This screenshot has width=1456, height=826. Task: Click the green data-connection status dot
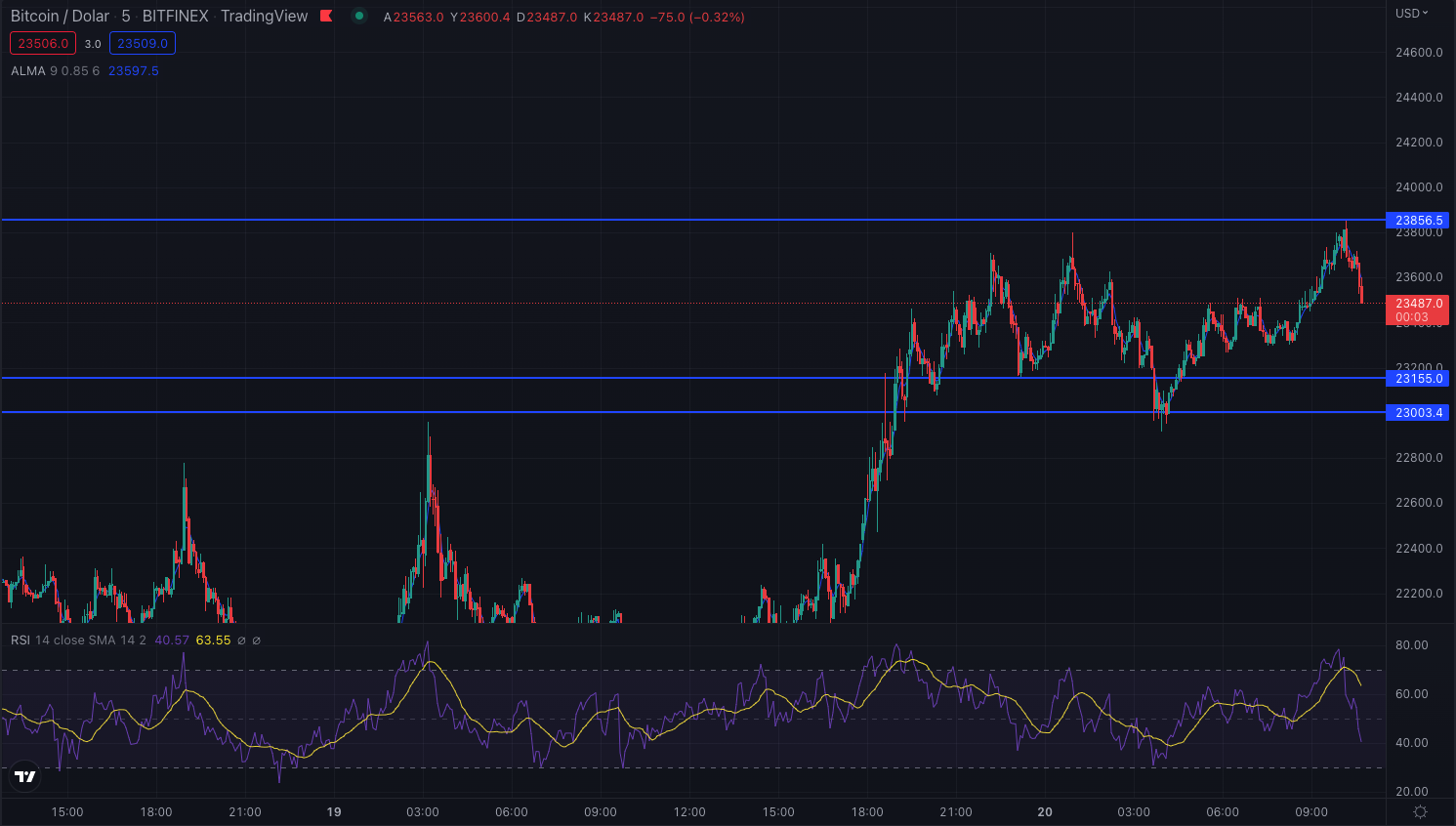(x=359, y=16)
